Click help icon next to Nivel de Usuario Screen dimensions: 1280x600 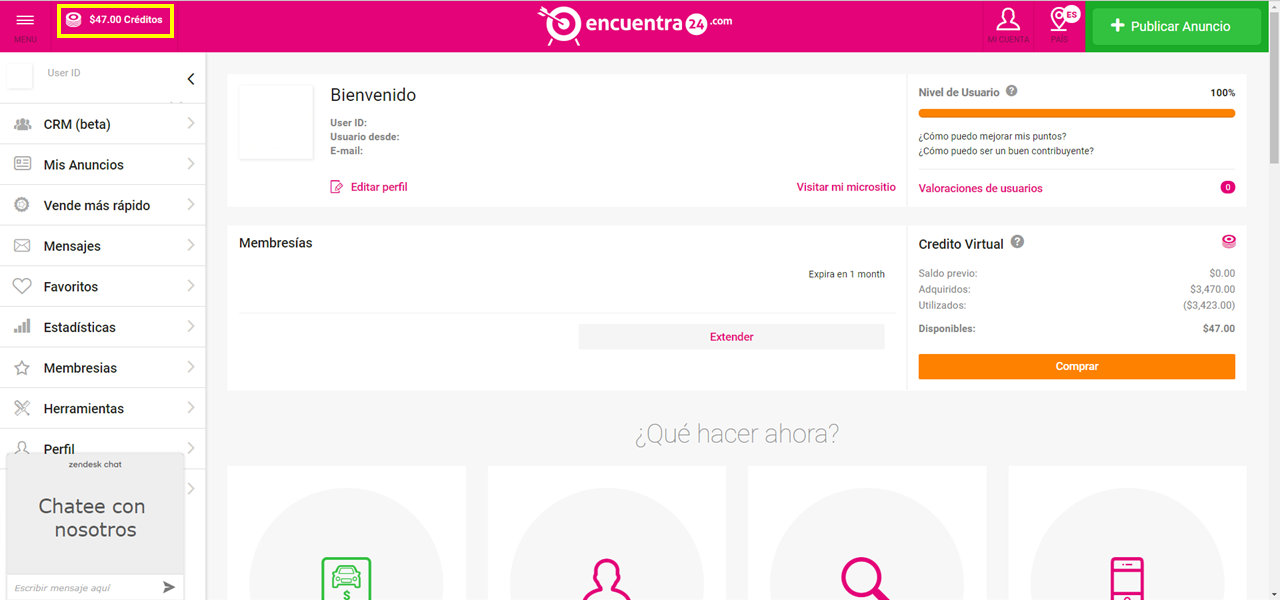click(x=1012, y=91)
